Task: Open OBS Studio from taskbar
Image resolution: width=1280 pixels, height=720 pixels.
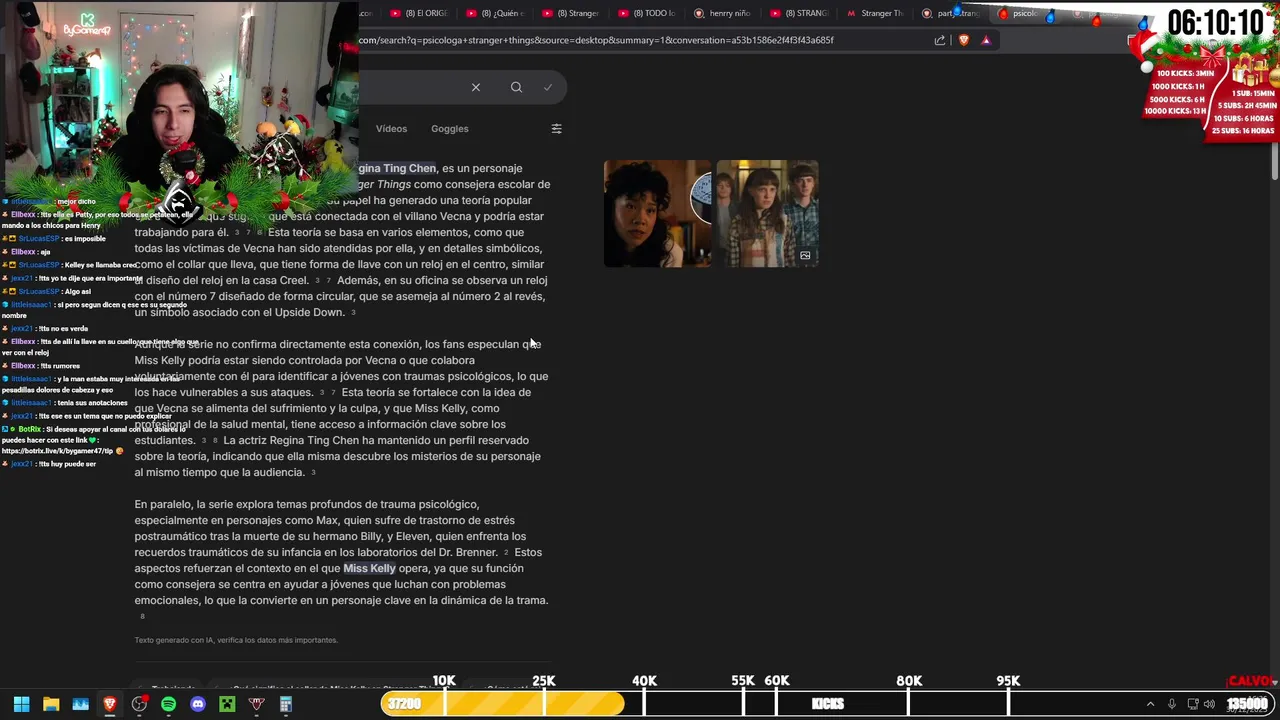Action: (139, 704)
